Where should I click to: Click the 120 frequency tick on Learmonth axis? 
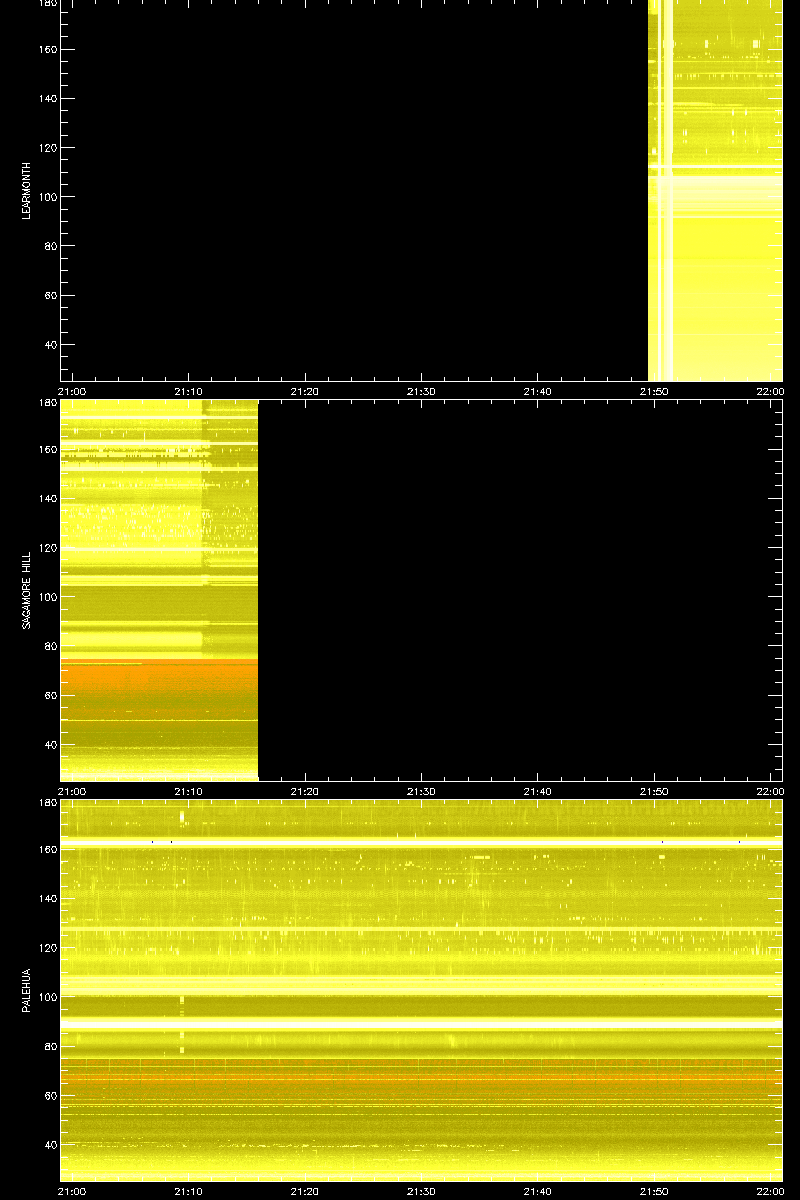pos(46,148)
